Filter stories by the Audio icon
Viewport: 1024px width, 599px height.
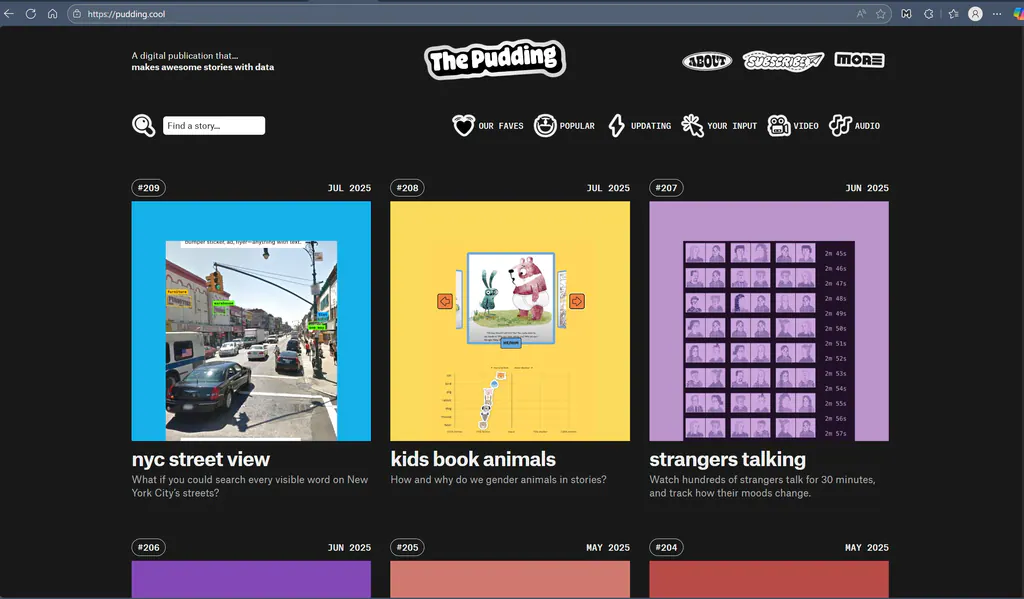point(840,126)
